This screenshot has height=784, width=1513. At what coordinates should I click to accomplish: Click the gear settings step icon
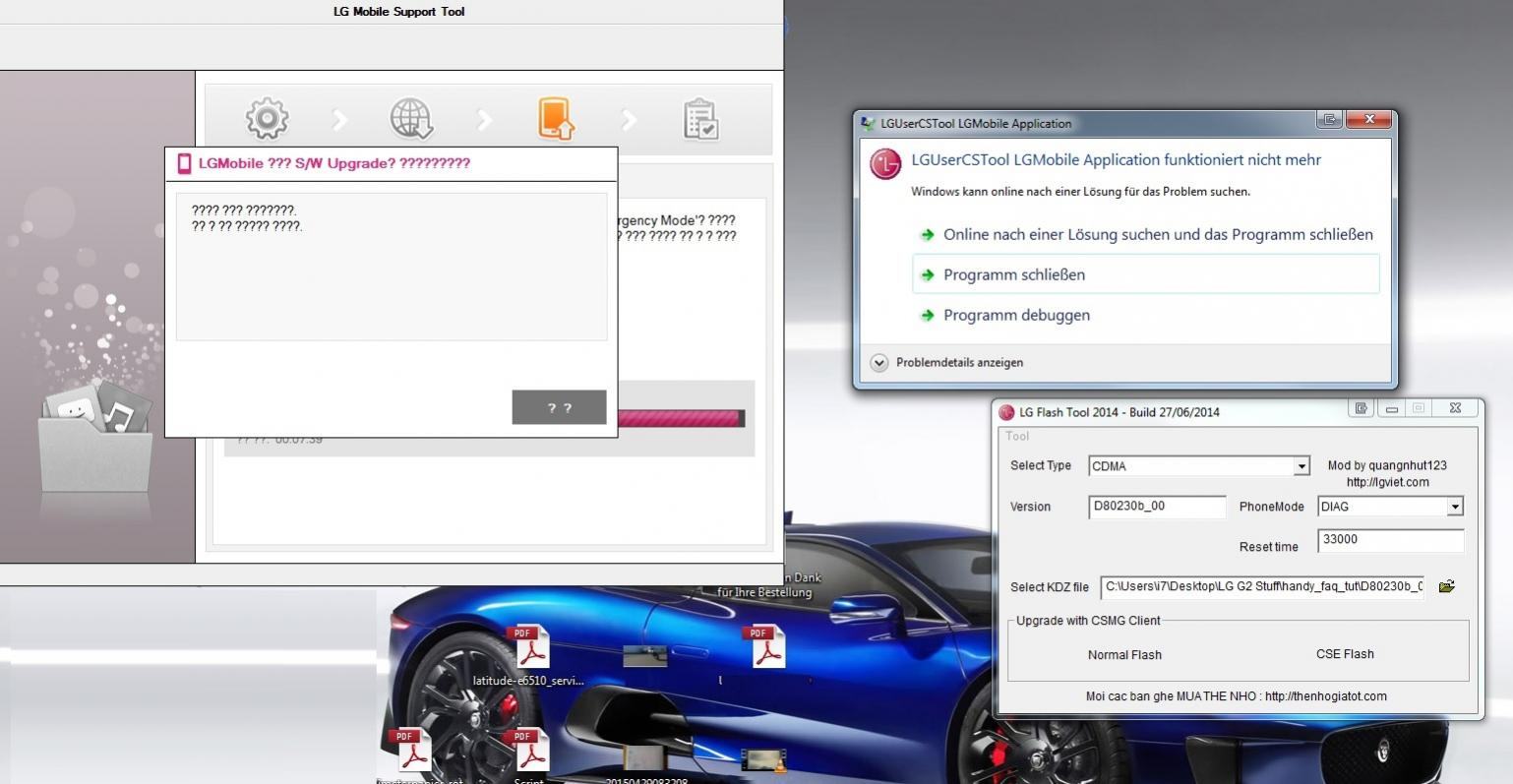tap(267, 119)
